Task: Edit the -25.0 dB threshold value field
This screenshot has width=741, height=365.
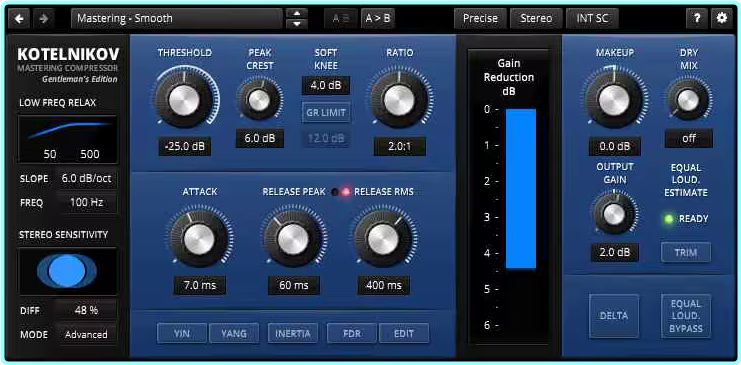Action: click(x=185, y=147)
